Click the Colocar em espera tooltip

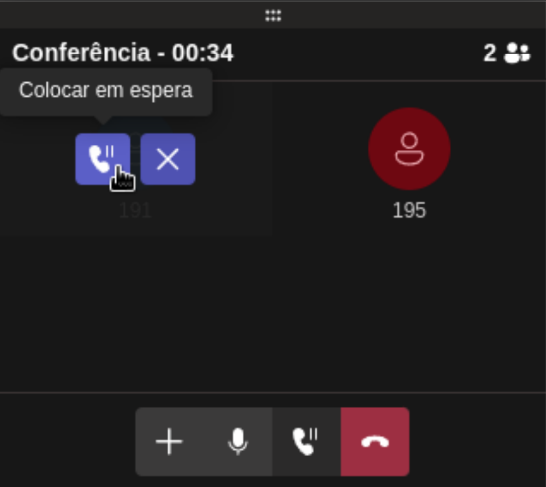106,92
